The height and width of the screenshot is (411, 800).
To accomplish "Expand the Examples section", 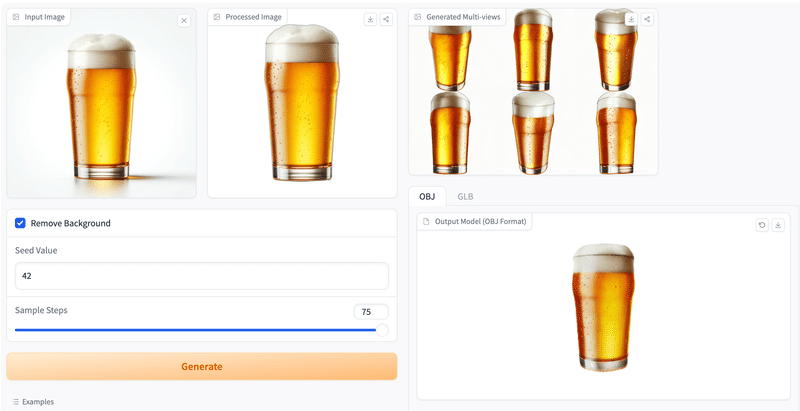I will click(38, 401).
